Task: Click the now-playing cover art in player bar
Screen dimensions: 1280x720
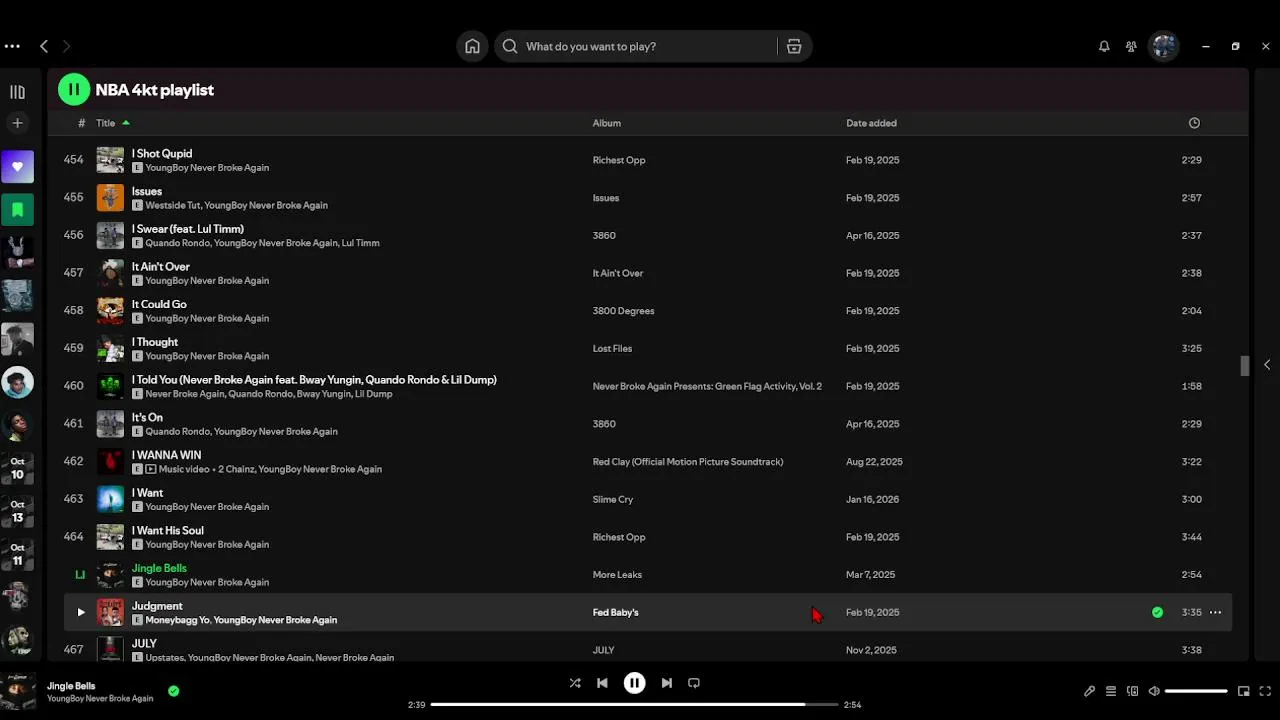Action: coord(17,691)
